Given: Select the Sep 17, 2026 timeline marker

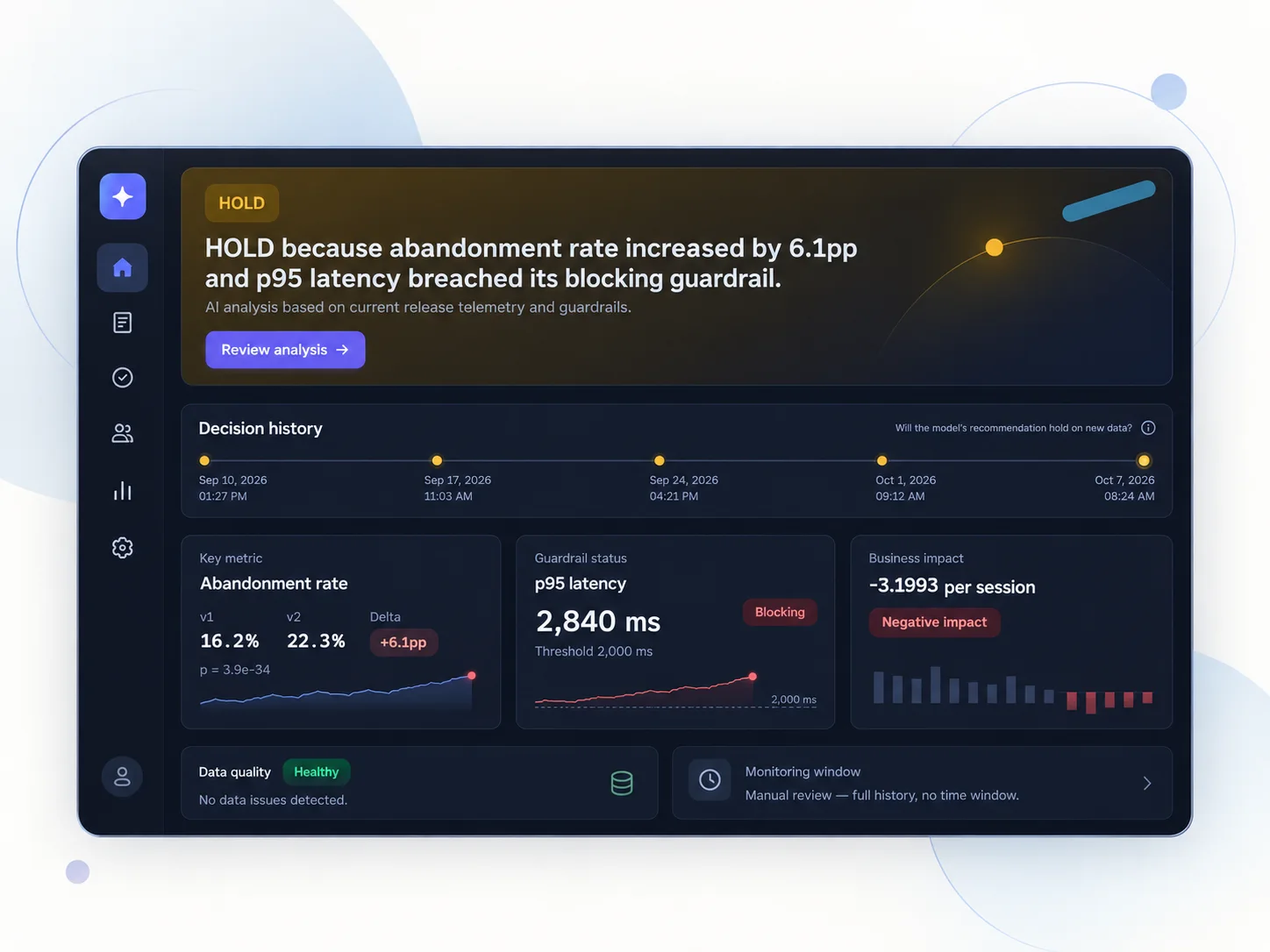Looking at the screenshot, I should (x=437, y=460).
